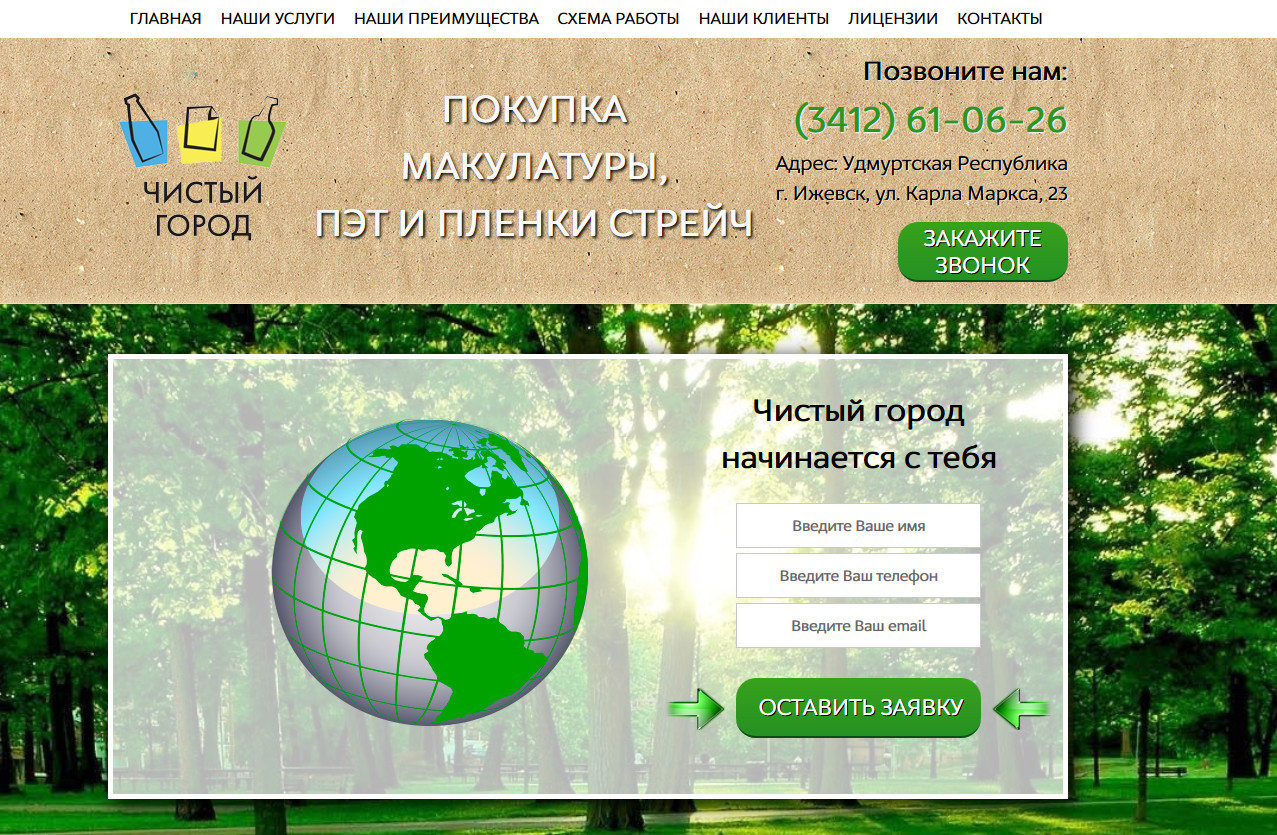Click the ЗАКАЖИТЕ ЗВОНОК button

coord(983,252)
